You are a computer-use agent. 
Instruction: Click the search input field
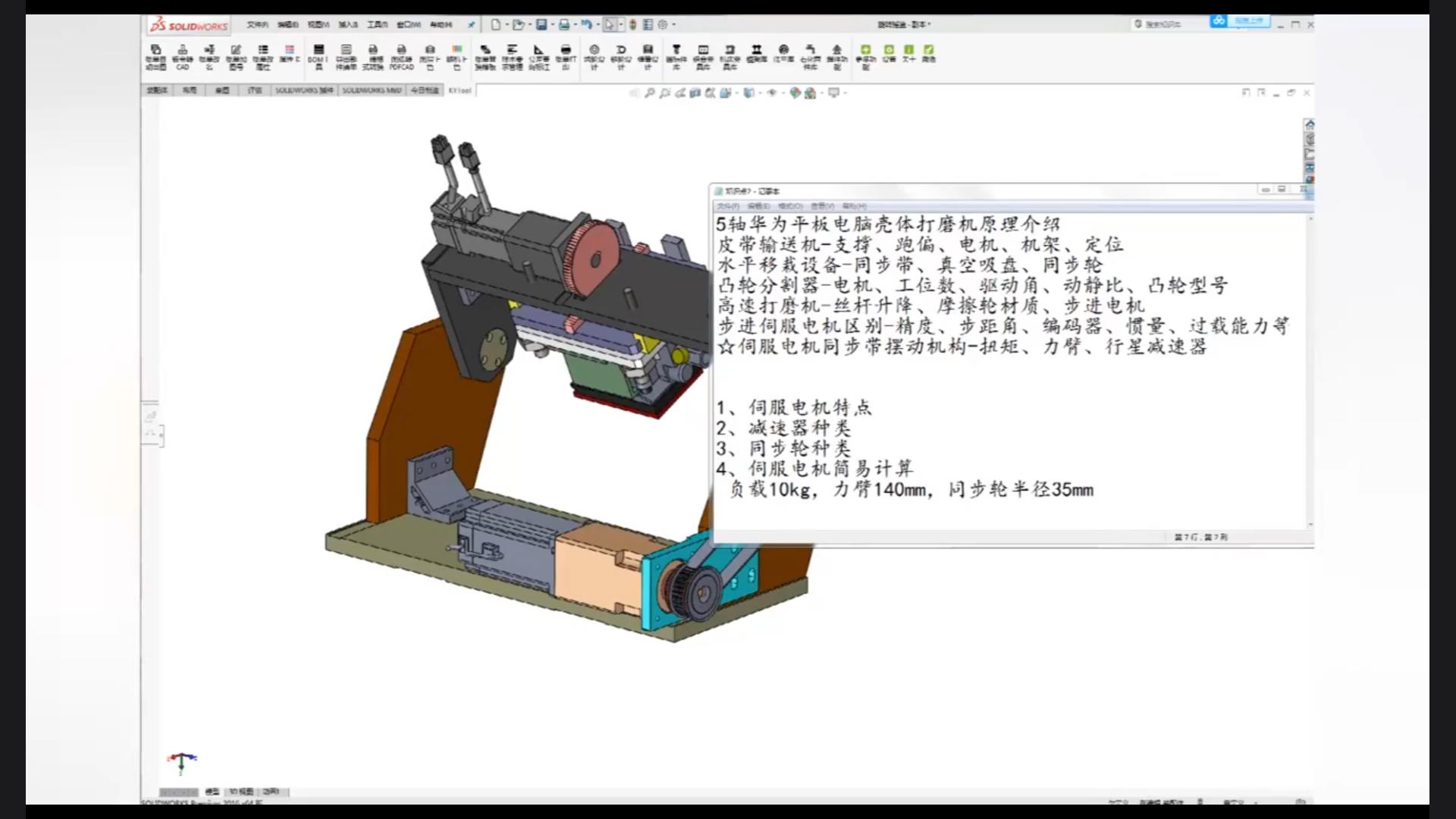point(1168,24)
